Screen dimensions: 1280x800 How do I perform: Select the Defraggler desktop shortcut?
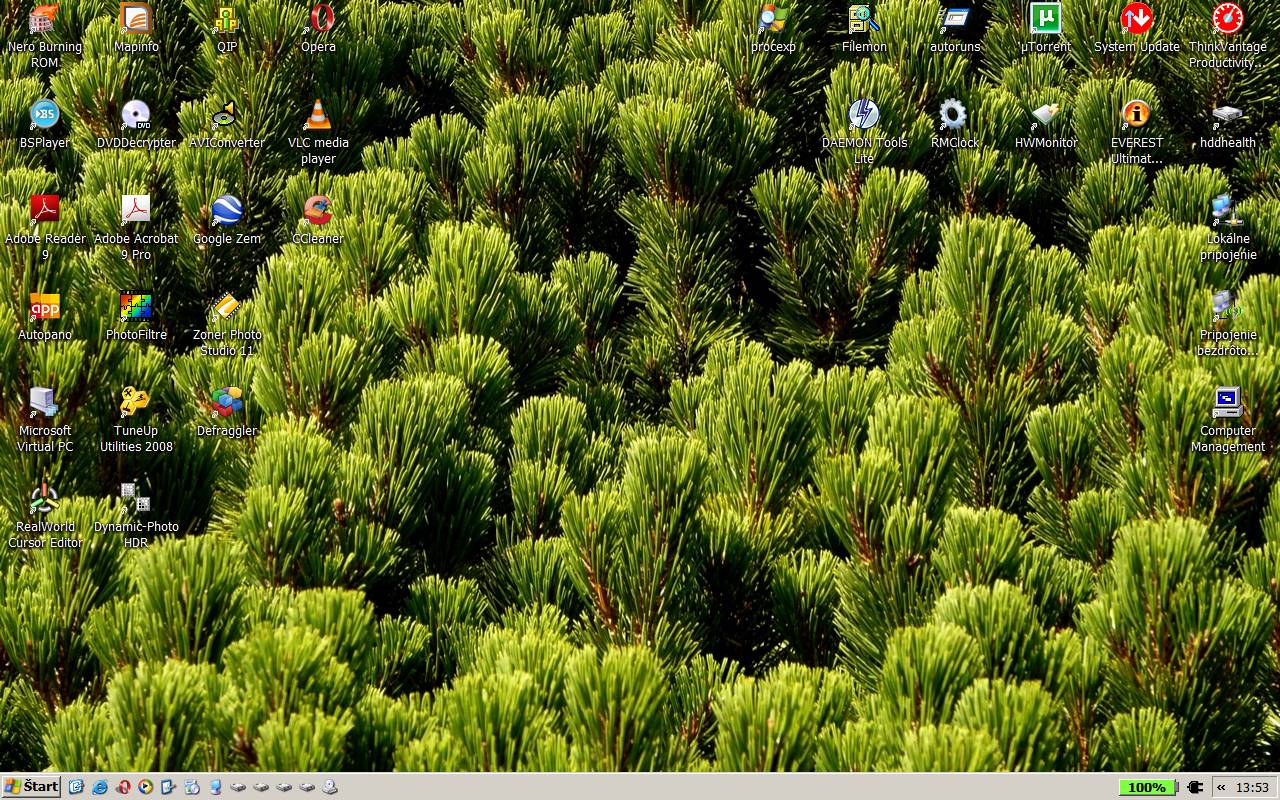[227, 403]
